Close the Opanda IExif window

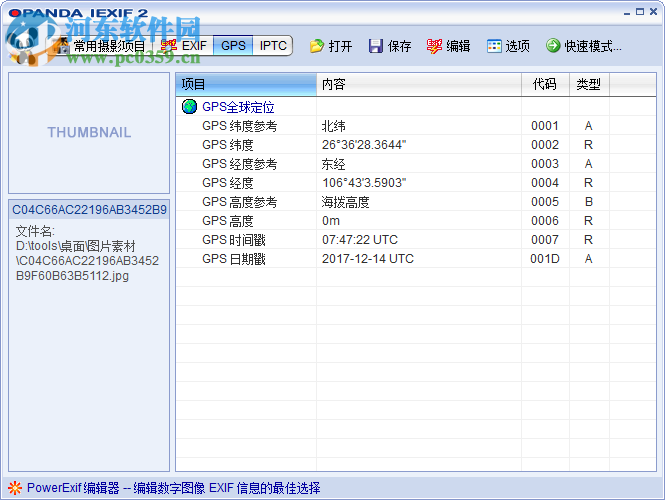[654, 12]
